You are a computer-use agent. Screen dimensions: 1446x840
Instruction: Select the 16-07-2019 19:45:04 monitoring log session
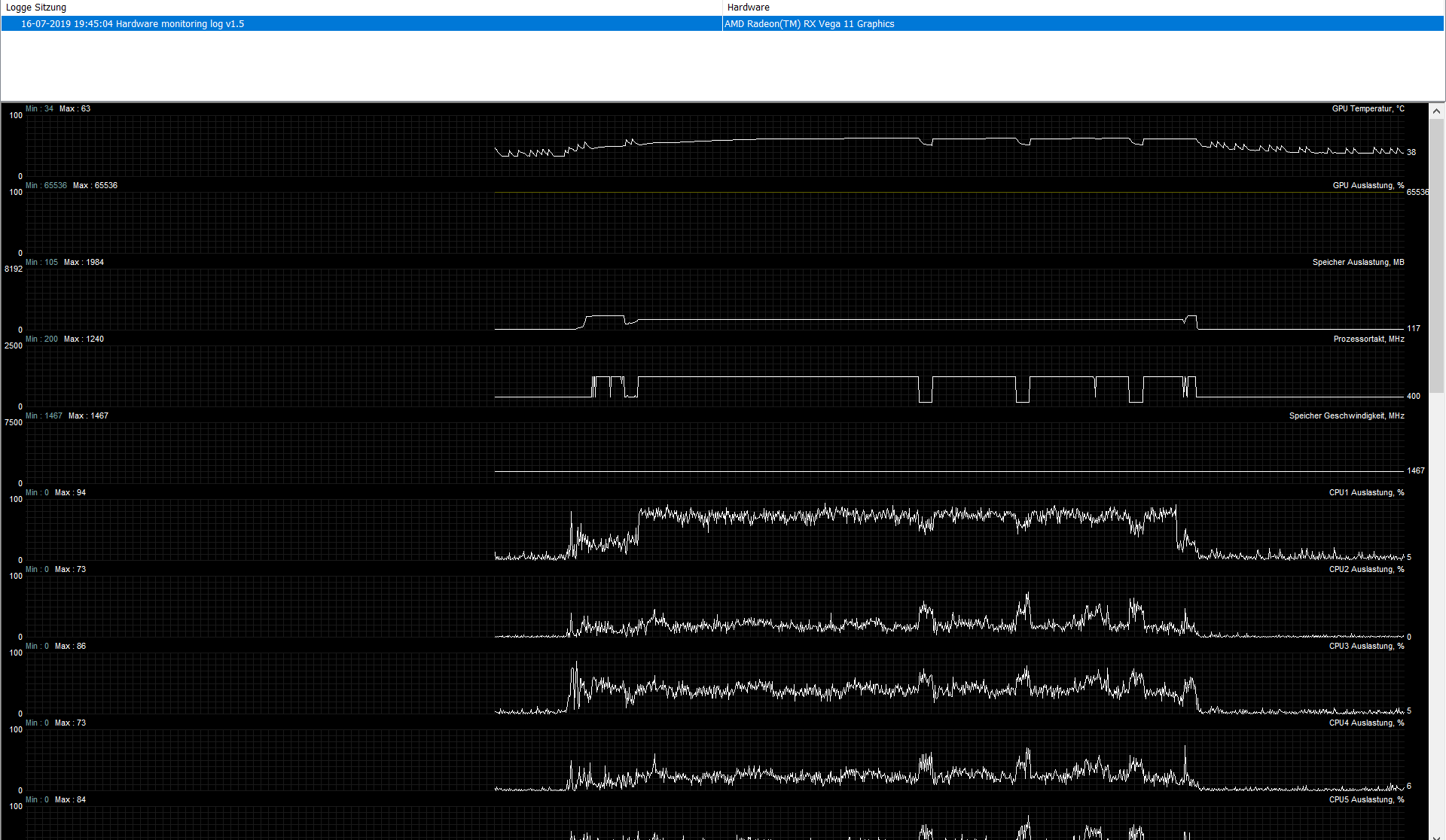pyautogui.click(x=133, y=24)
